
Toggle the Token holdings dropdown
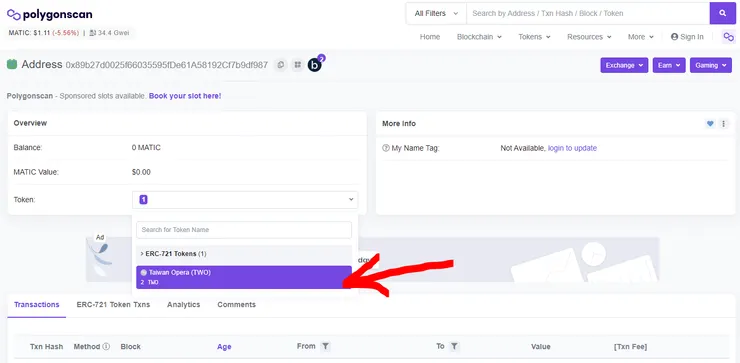coord(245,200)
